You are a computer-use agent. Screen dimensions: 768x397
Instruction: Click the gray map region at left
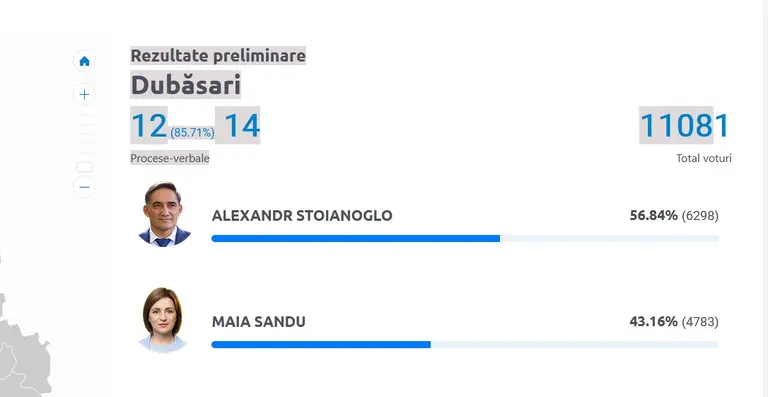point(24,348)
